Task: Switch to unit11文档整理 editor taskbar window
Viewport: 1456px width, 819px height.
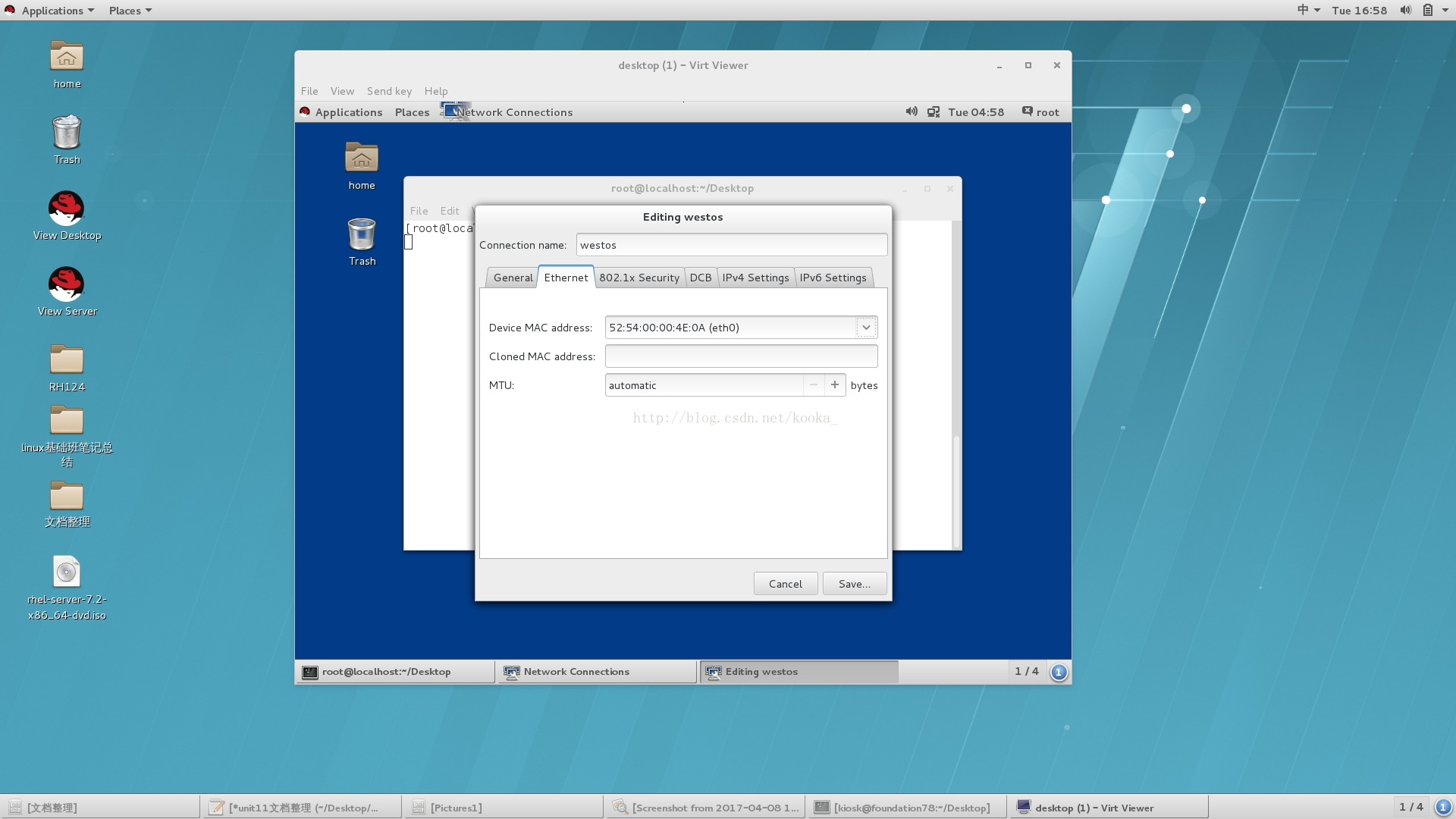Action: [x=302, y=808]
